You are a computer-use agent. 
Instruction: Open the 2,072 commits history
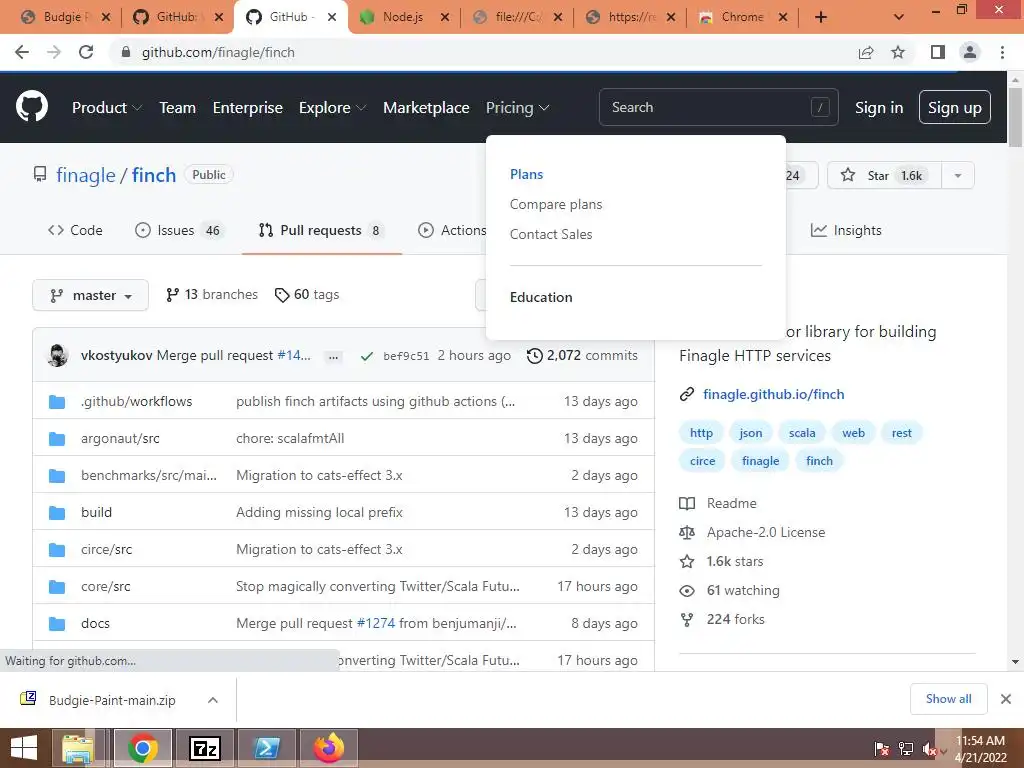[x=583, y=356]
